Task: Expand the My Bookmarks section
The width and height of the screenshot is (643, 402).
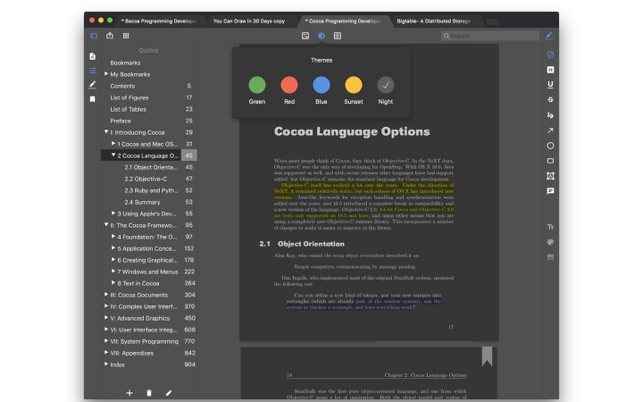Action: click(106, 74)
